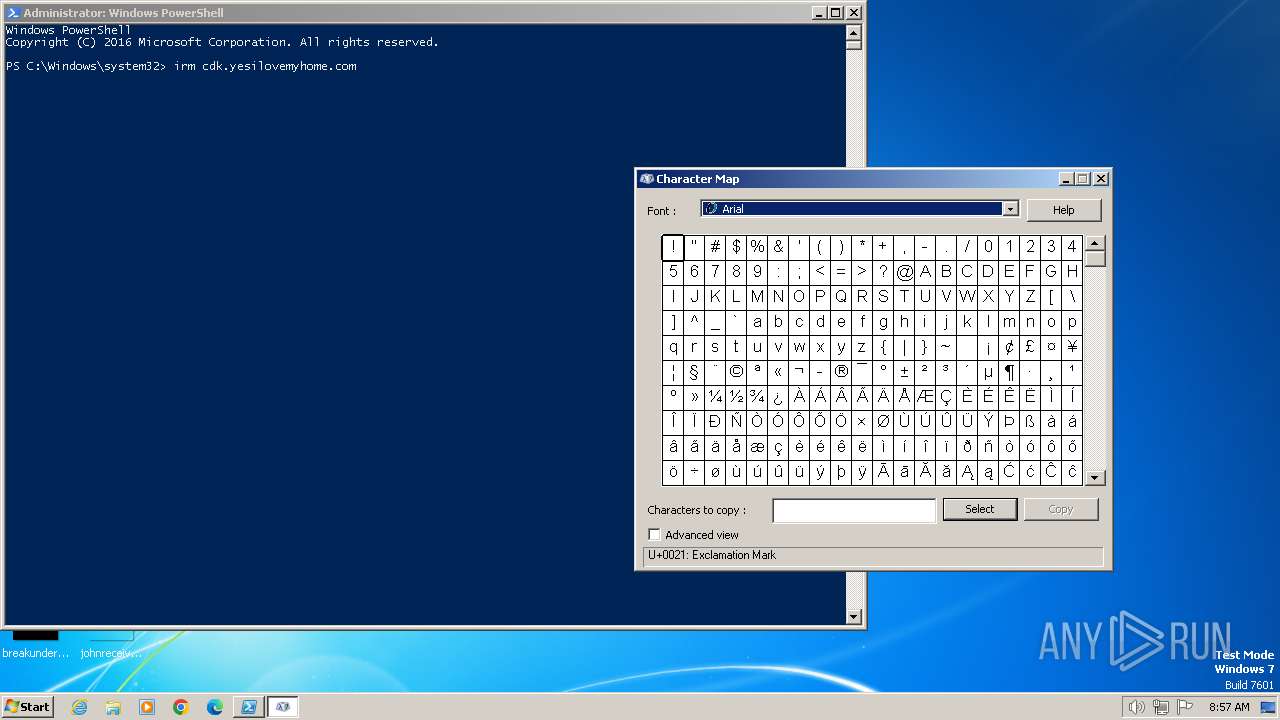Choose the one-half ½ fraction character
Viewport: 1280px width, 720px height.
736,397
